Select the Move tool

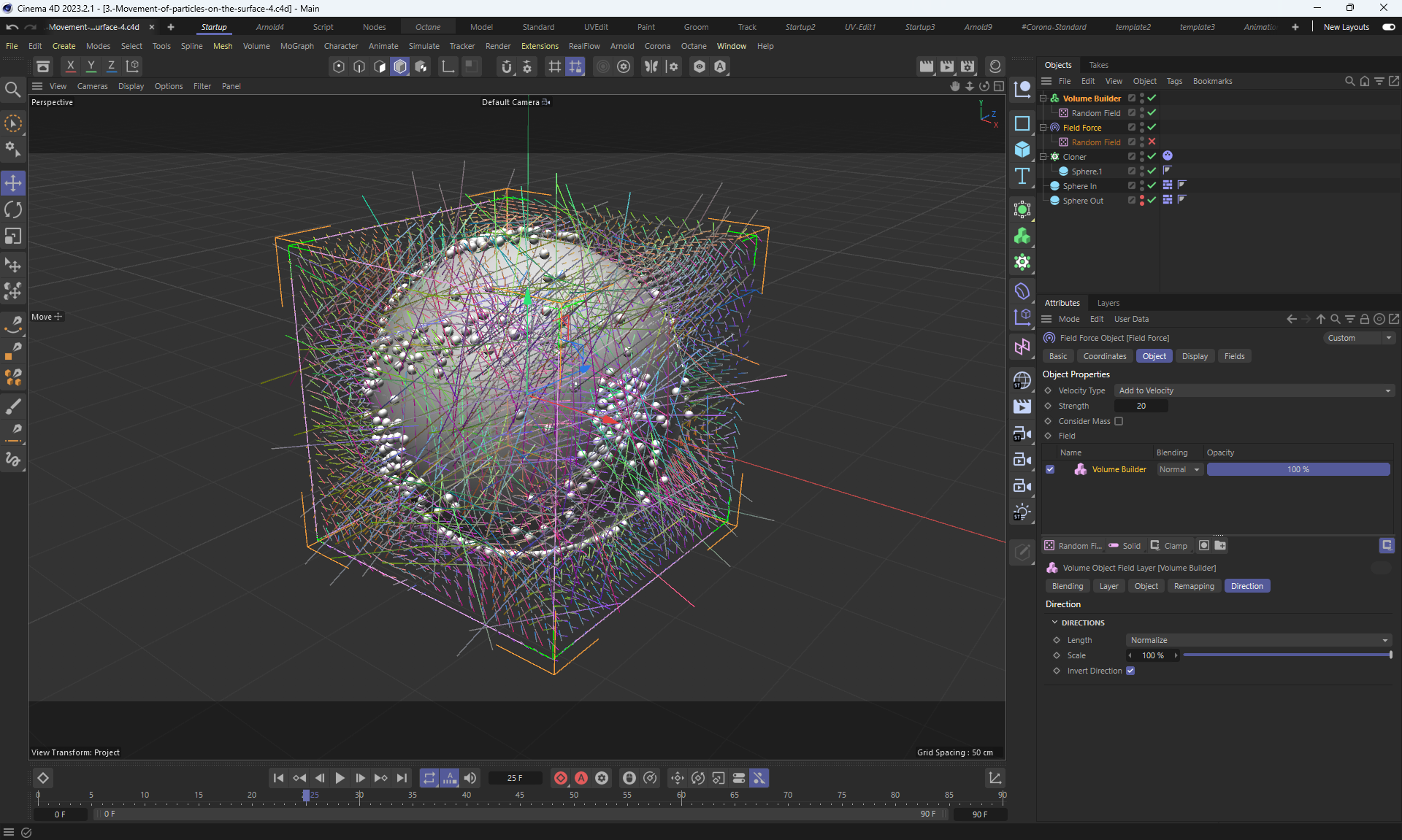click(13, 183)
